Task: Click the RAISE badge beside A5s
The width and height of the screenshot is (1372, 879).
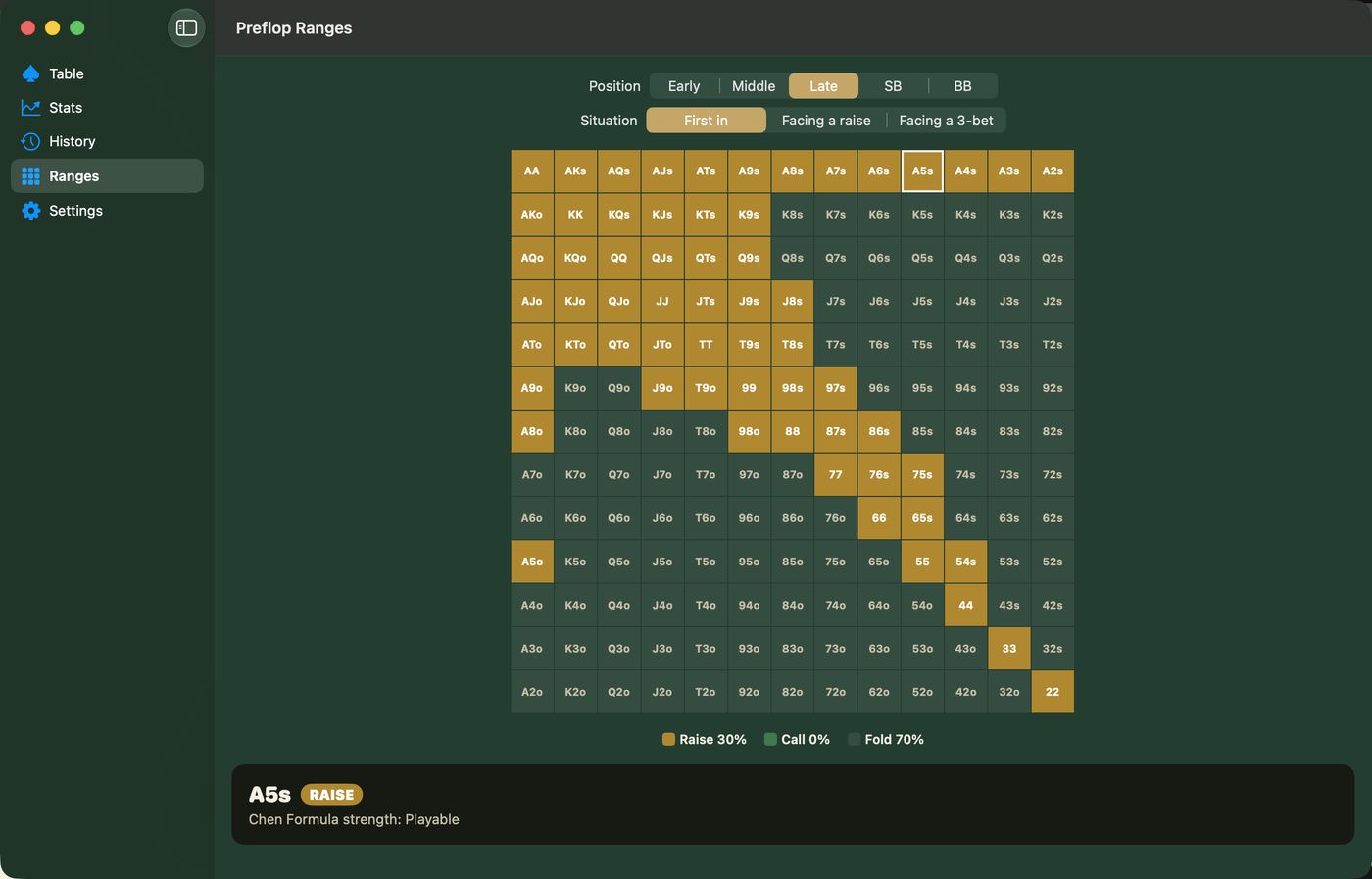Action: pyautogui.click(x=331, y=795)
